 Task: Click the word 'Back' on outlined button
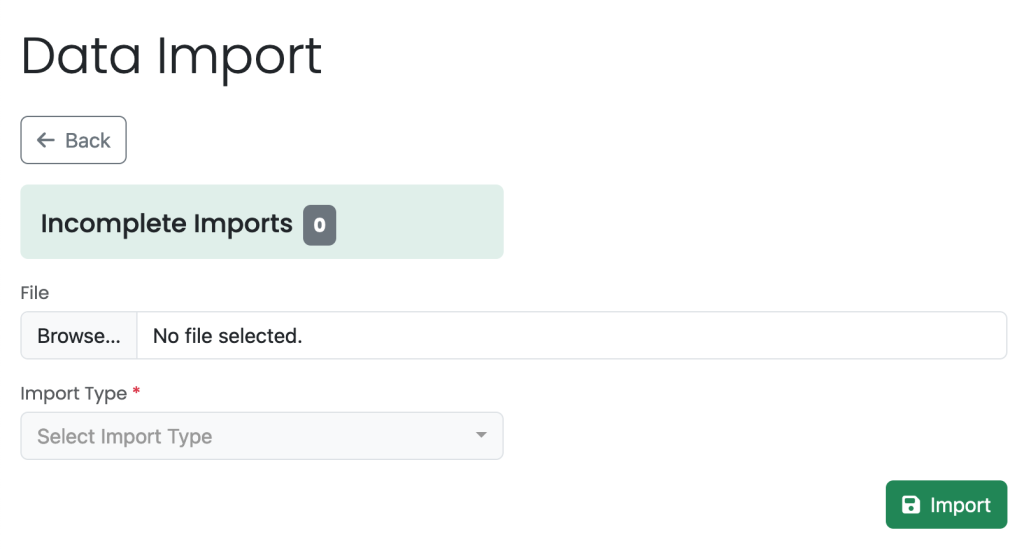coord(88,140)
